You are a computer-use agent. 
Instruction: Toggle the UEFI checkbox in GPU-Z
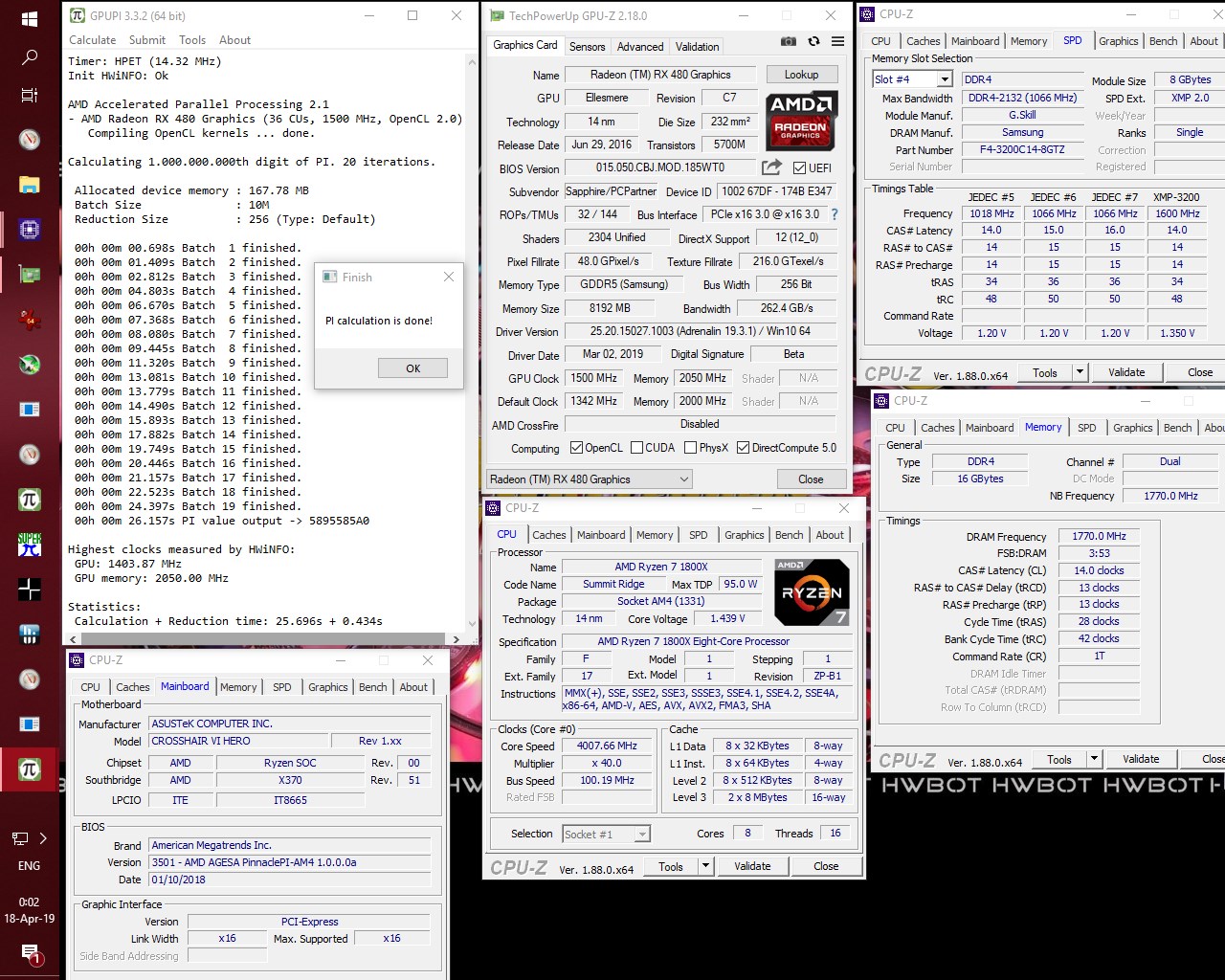click(x=799, y=168)
